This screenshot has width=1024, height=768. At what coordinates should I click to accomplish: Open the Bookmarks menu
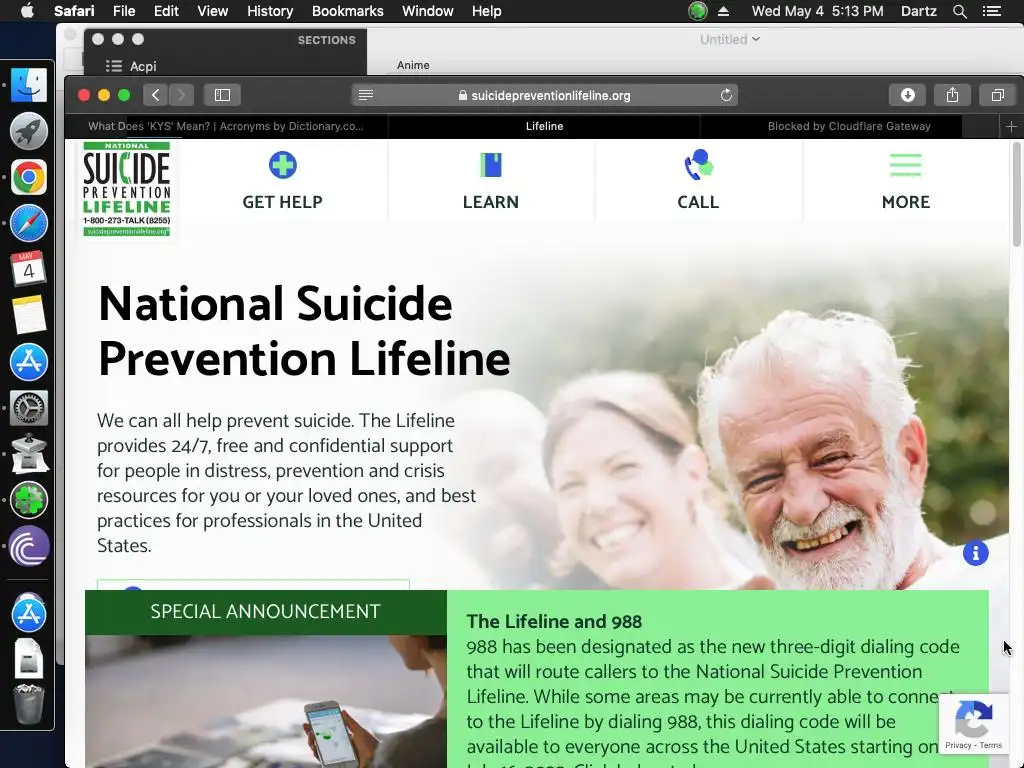(347, 11)
